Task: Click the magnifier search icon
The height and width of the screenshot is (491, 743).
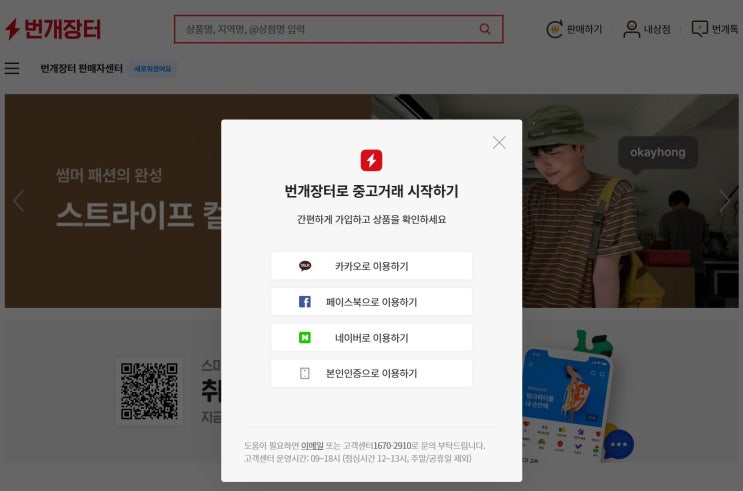Action: (485, 29)
